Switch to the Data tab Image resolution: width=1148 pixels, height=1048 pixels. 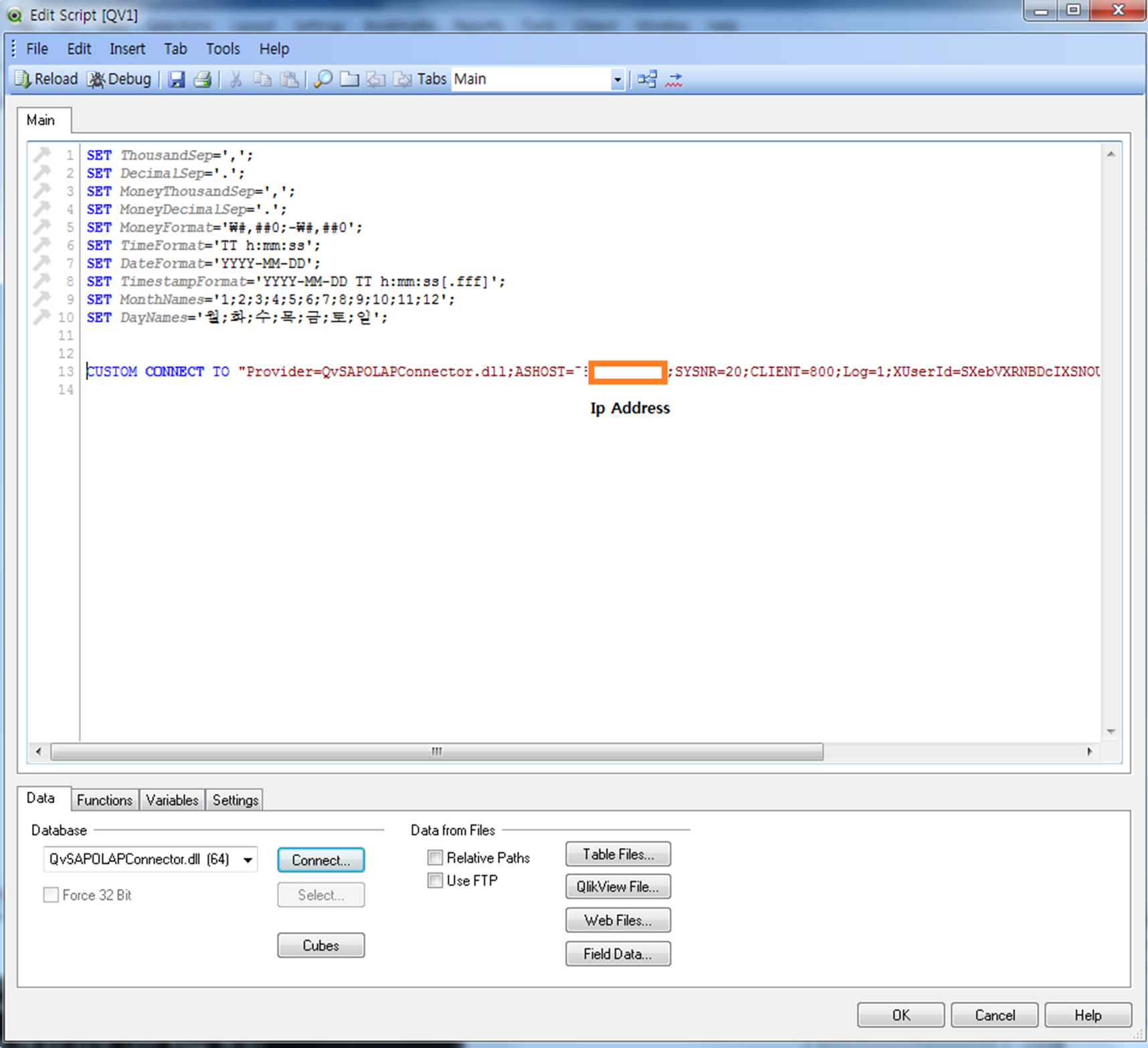41,798
